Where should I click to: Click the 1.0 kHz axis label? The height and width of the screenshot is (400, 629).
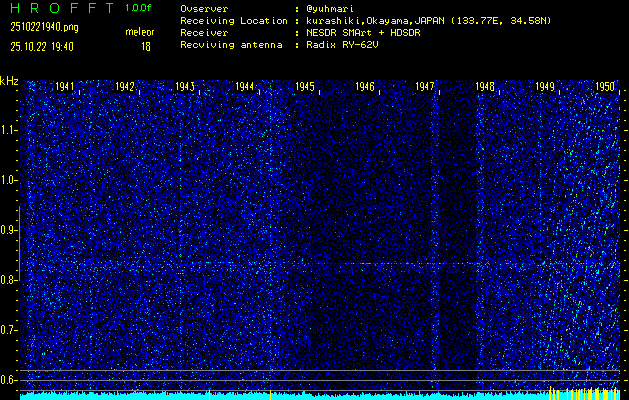(x=10, y=180)
